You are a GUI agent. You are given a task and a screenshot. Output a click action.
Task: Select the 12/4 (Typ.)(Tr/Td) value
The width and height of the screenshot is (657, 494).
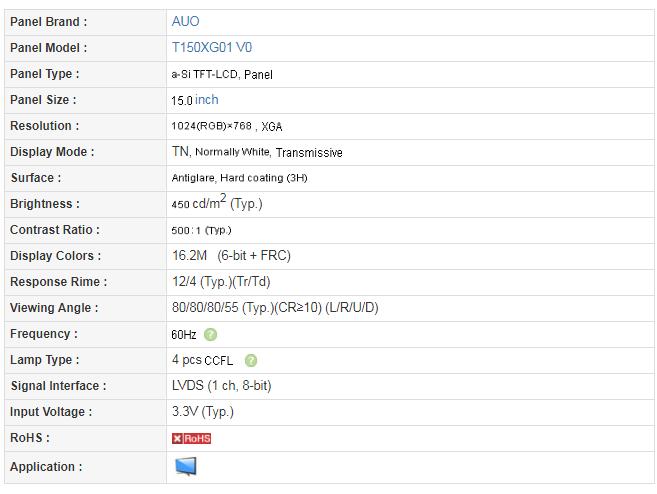point(221,282)
